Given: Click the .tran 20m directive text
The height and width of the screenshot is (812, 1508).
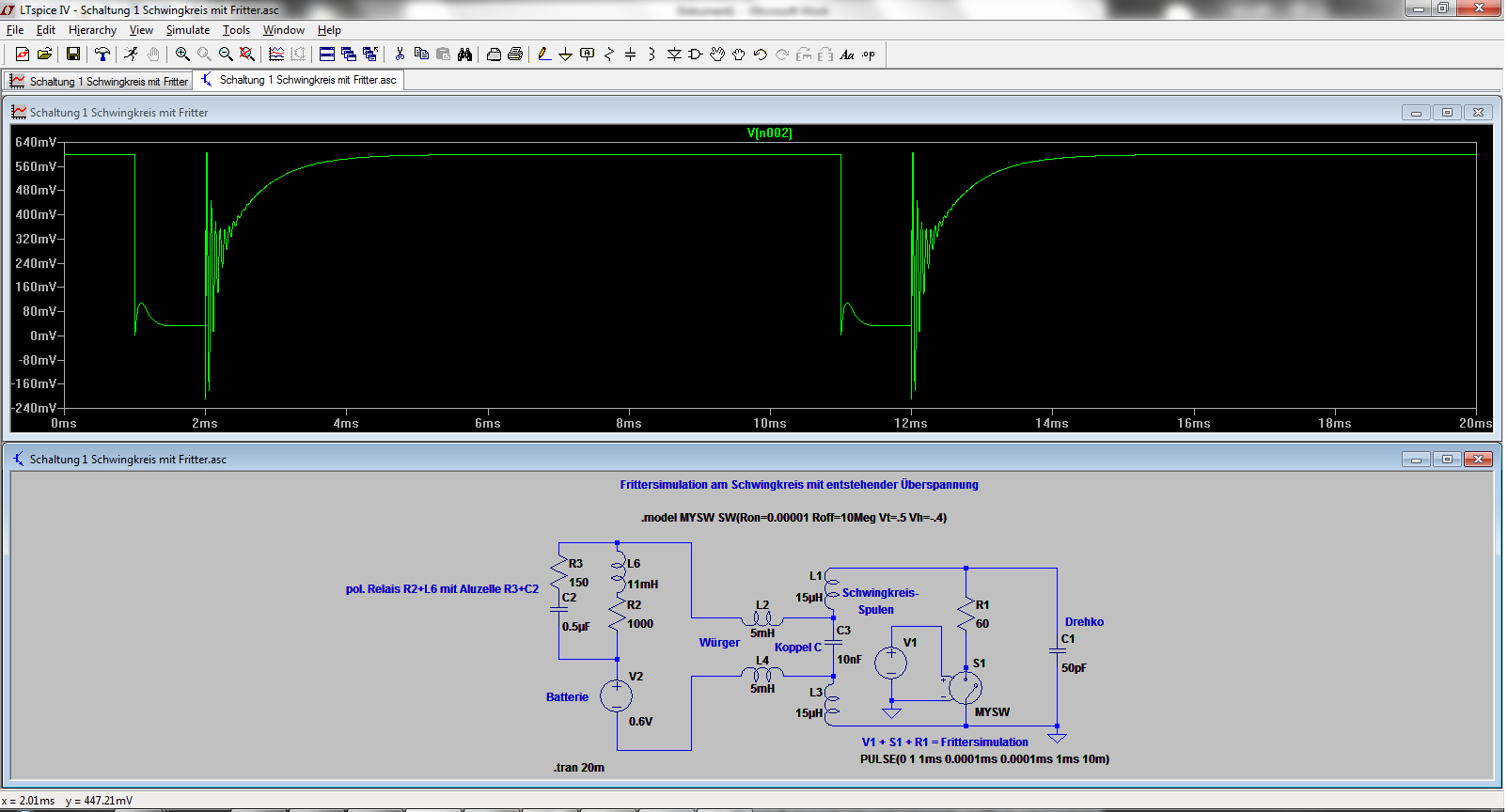Looking at the screenshot, I should click(x=579, y=768).
